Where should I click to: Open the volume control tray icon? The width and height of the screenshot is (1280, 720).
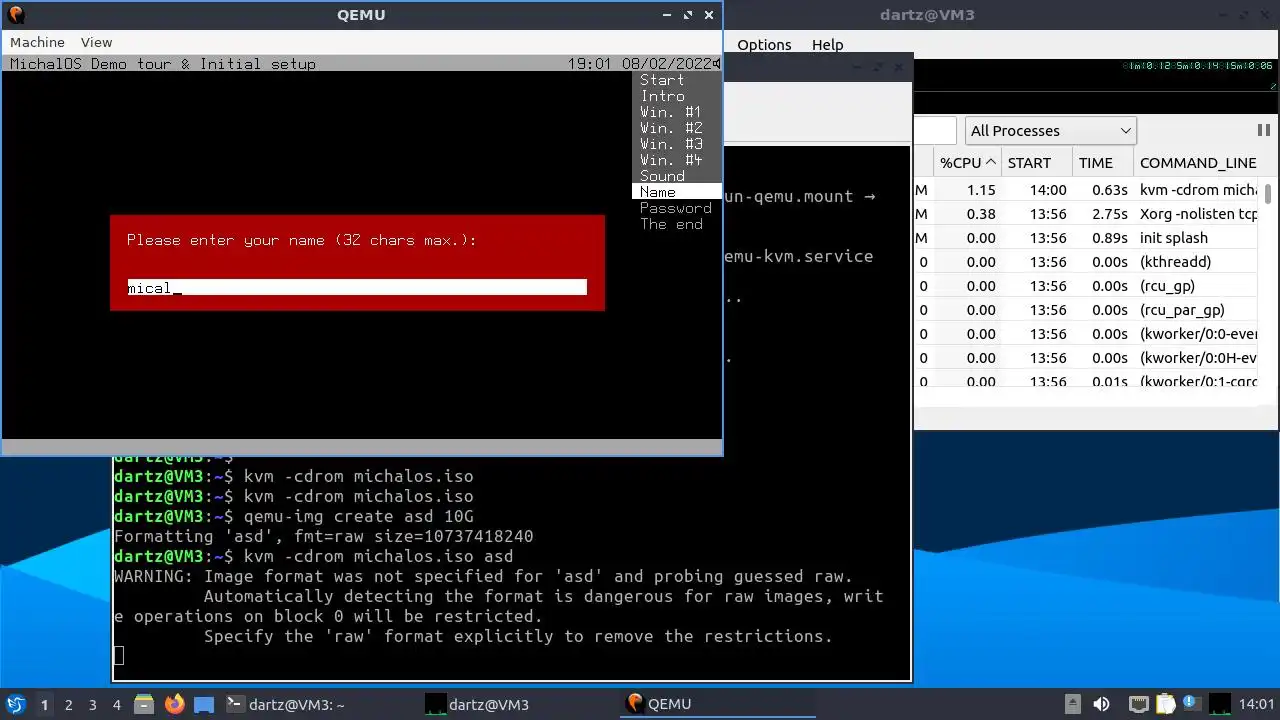[x=1101, y=704]
